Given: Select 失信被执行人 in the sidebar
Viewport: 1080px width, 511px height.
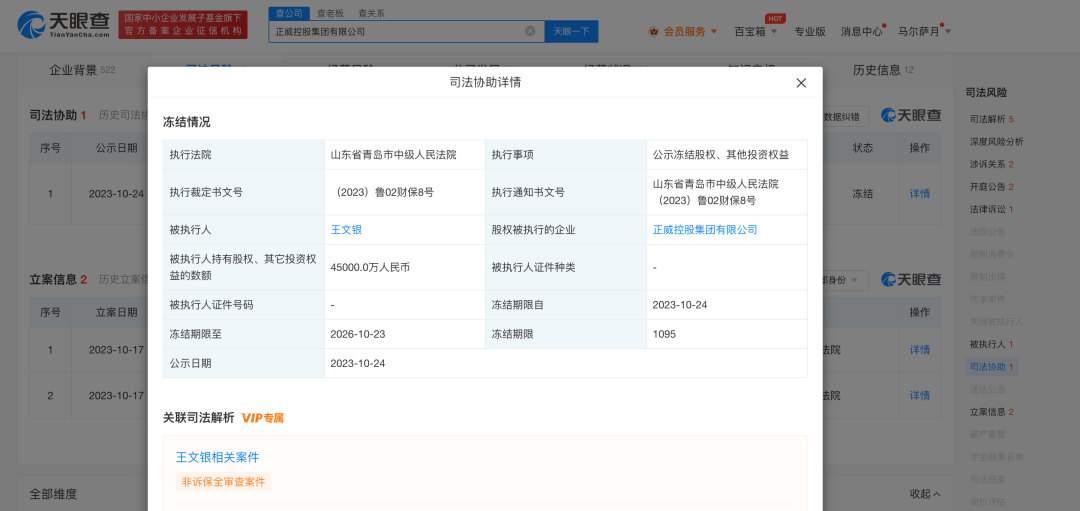Looking at the screenshot, I should click(x=996, y=322).
